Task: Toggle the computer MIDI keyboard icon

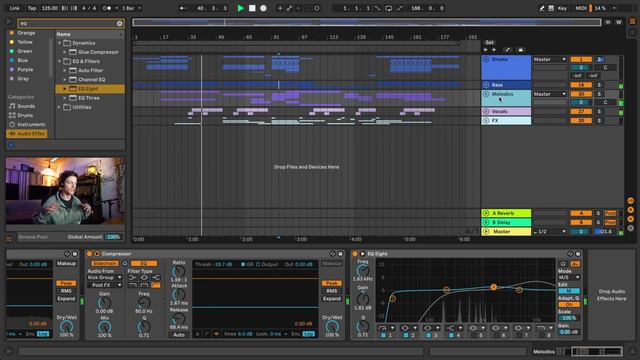Action: click(x=551, y=8)
